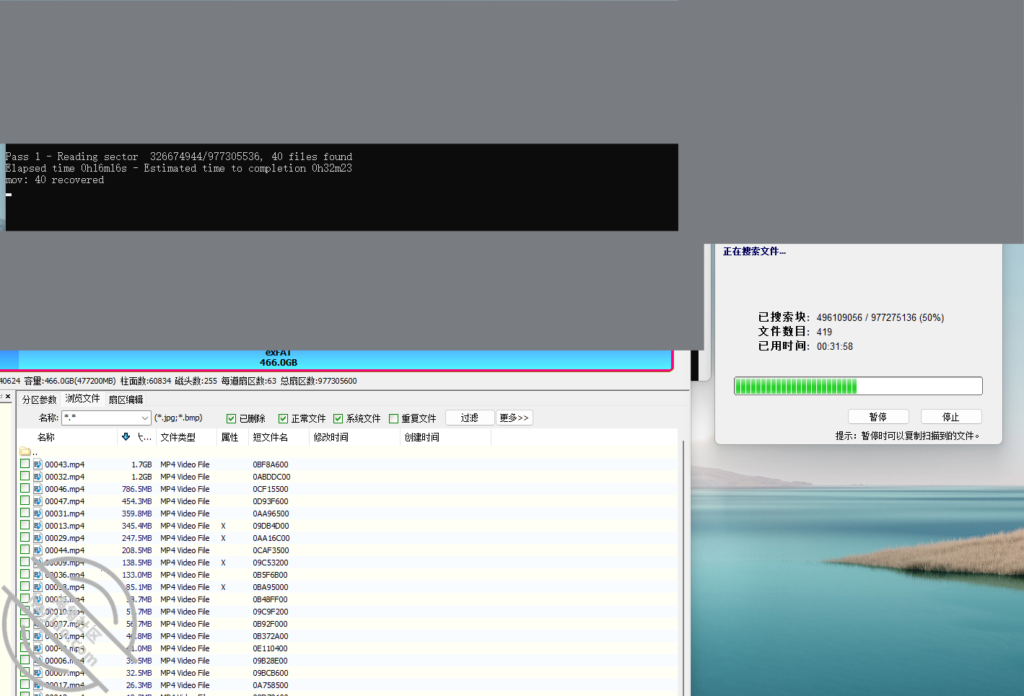Image resolution: width=1024 pixels, height=696 pixels.
Task: Open the 扇区编辑 tab
Action: click(x=126, y=399)
